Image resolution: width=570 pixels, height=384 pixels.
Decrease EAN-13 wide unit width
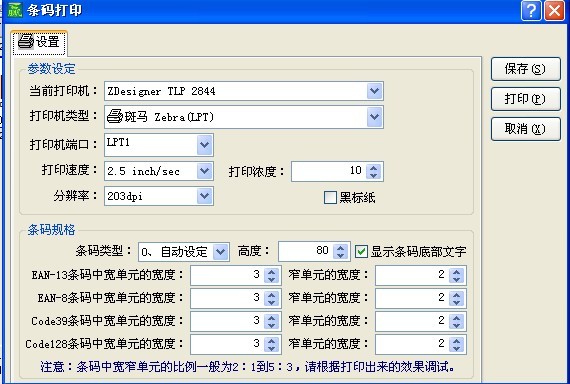[x=272, y=279]
